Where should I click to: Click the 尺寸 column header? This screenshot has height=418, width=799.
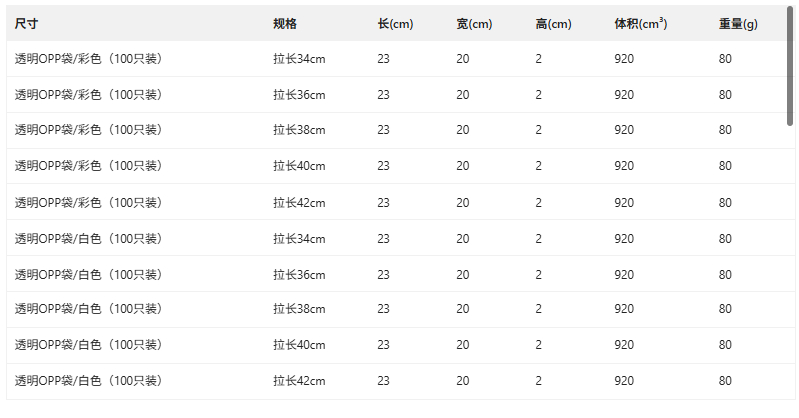pos(26,23)
